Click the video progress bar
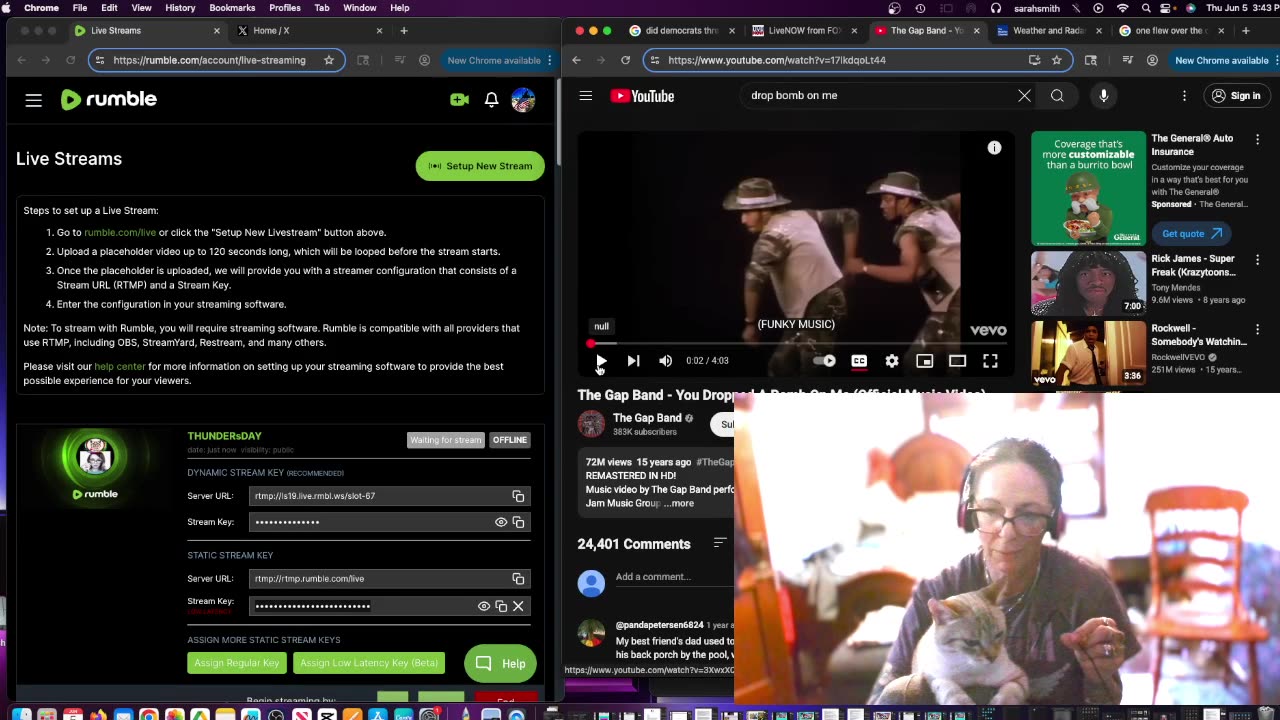Viewport: 1280px width, 720px height. click(x=796, y=343)
